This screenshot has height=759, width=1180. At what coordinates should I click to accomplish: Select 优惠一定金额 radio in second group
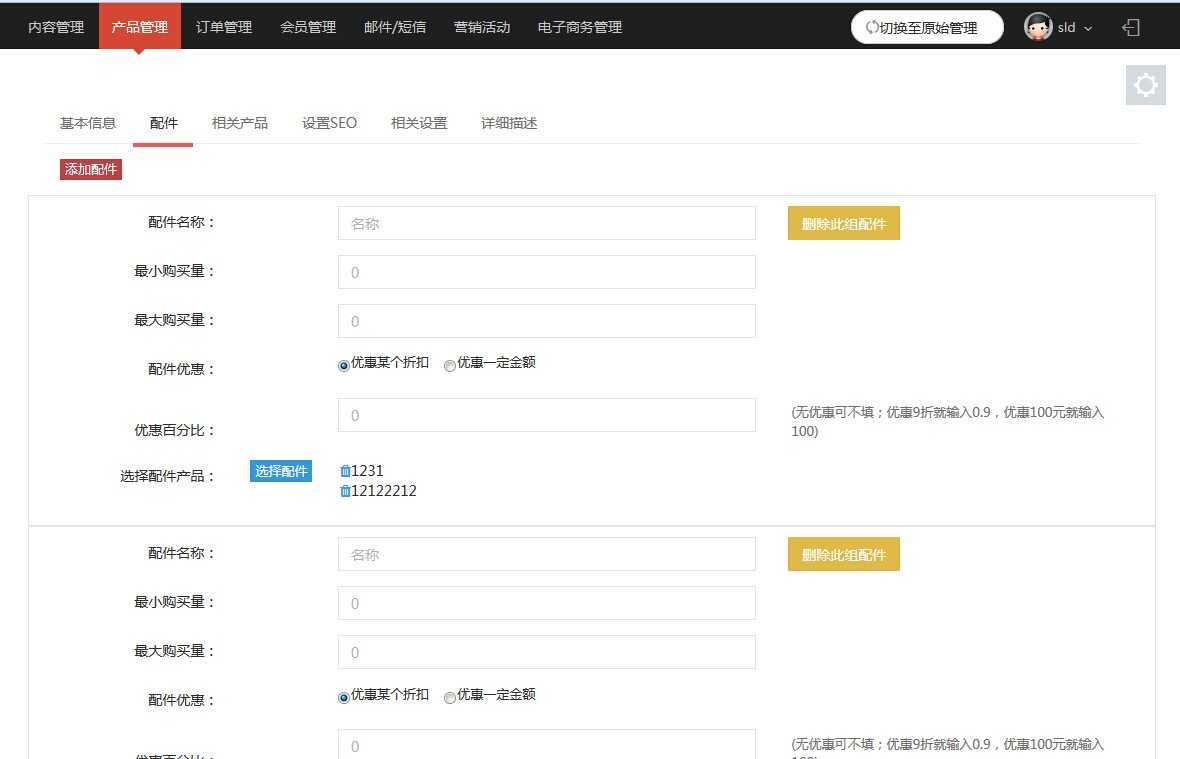point(449,697)
